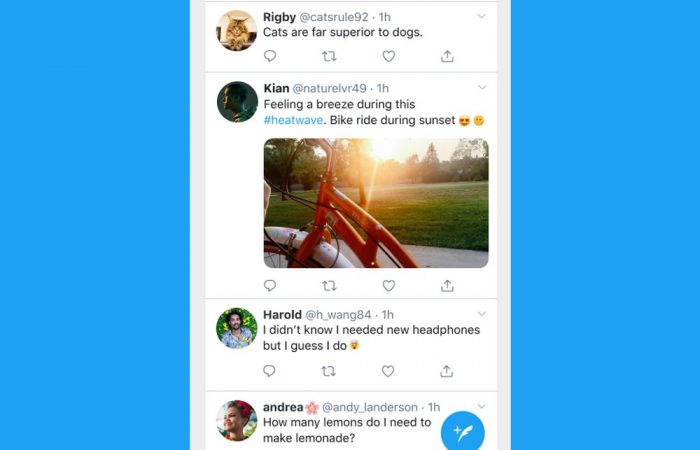700x450 pixels.
Task: Retweet Rigby's cats tweet
Action: [329, 57]
